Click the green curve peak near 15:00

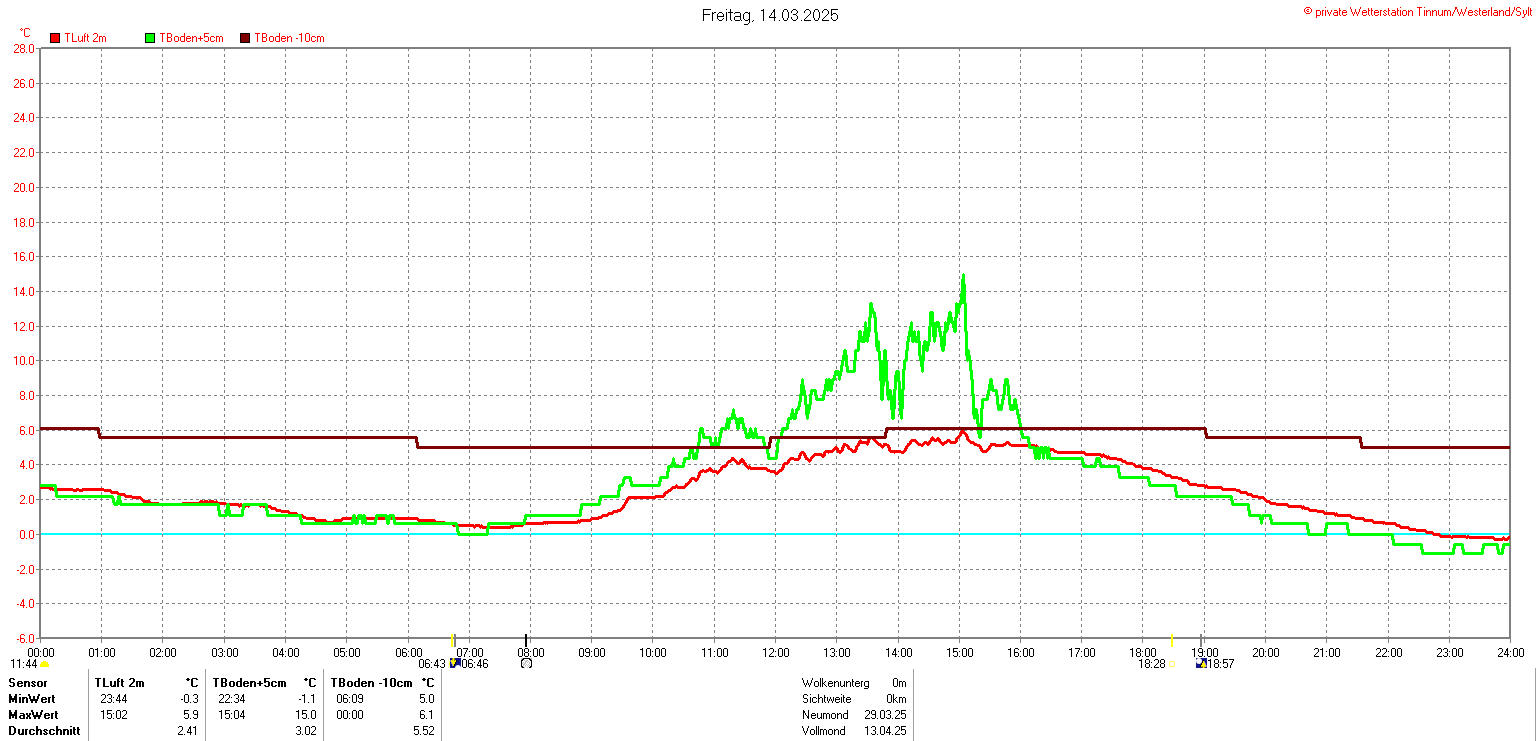click(963, 276)
